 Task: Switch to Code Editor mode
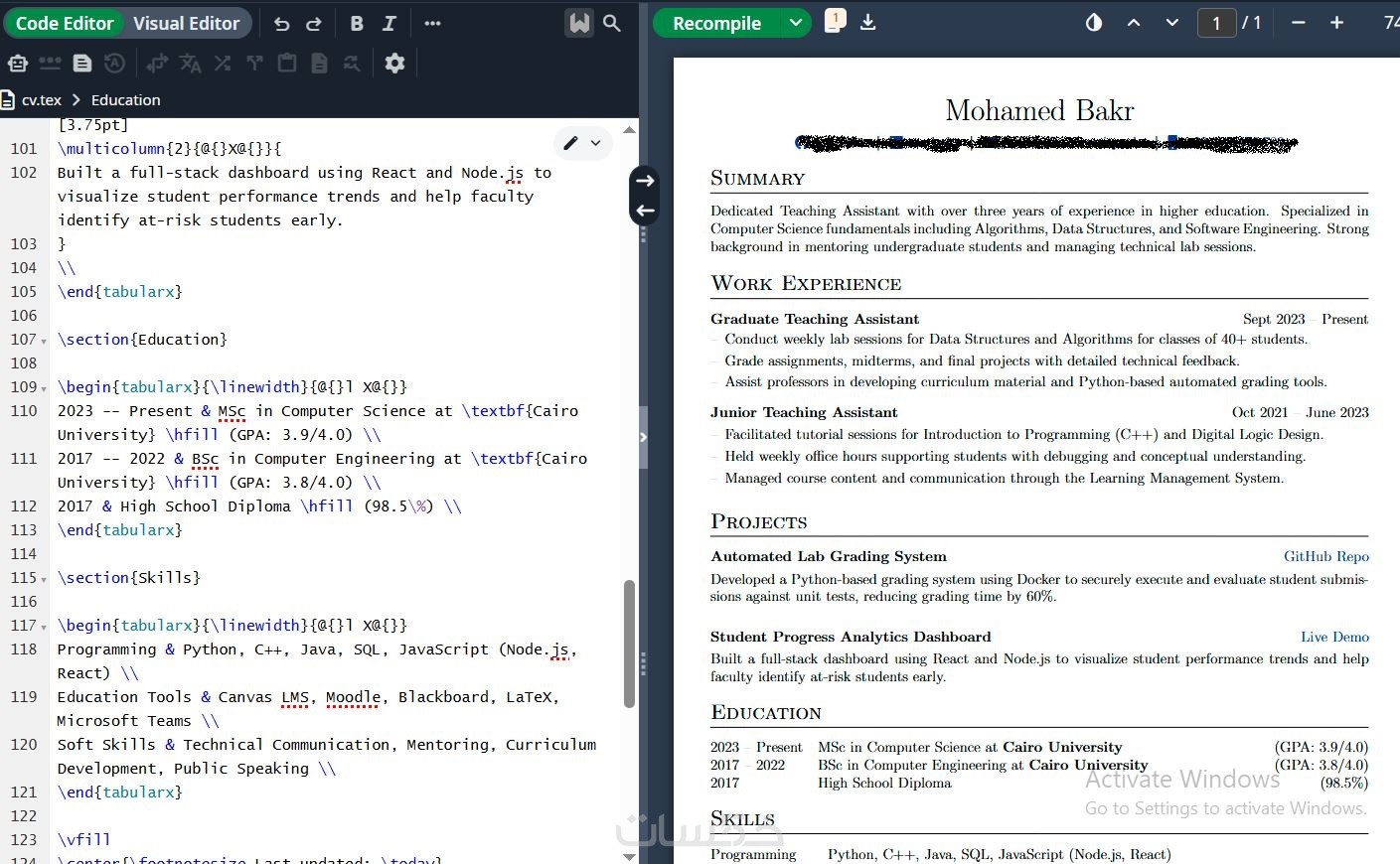point(65,23)
